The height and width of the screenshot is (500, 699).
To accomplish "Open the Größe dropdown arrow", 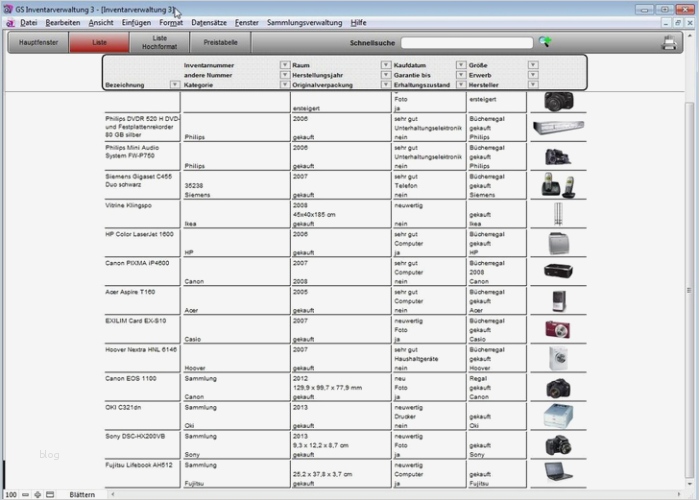I will (533, 65).
